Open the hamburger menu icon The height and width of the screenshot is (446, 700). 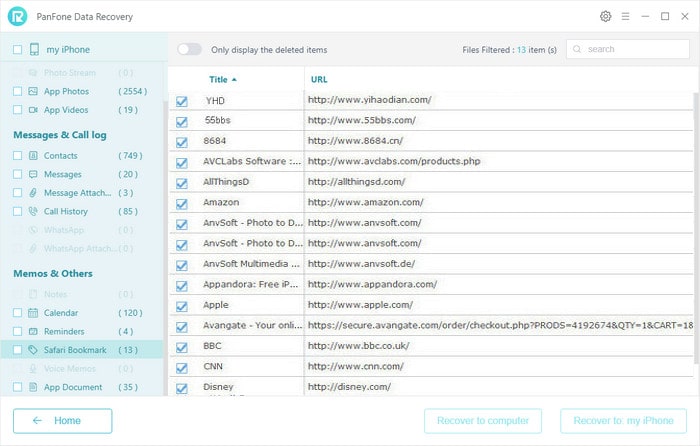625,17
